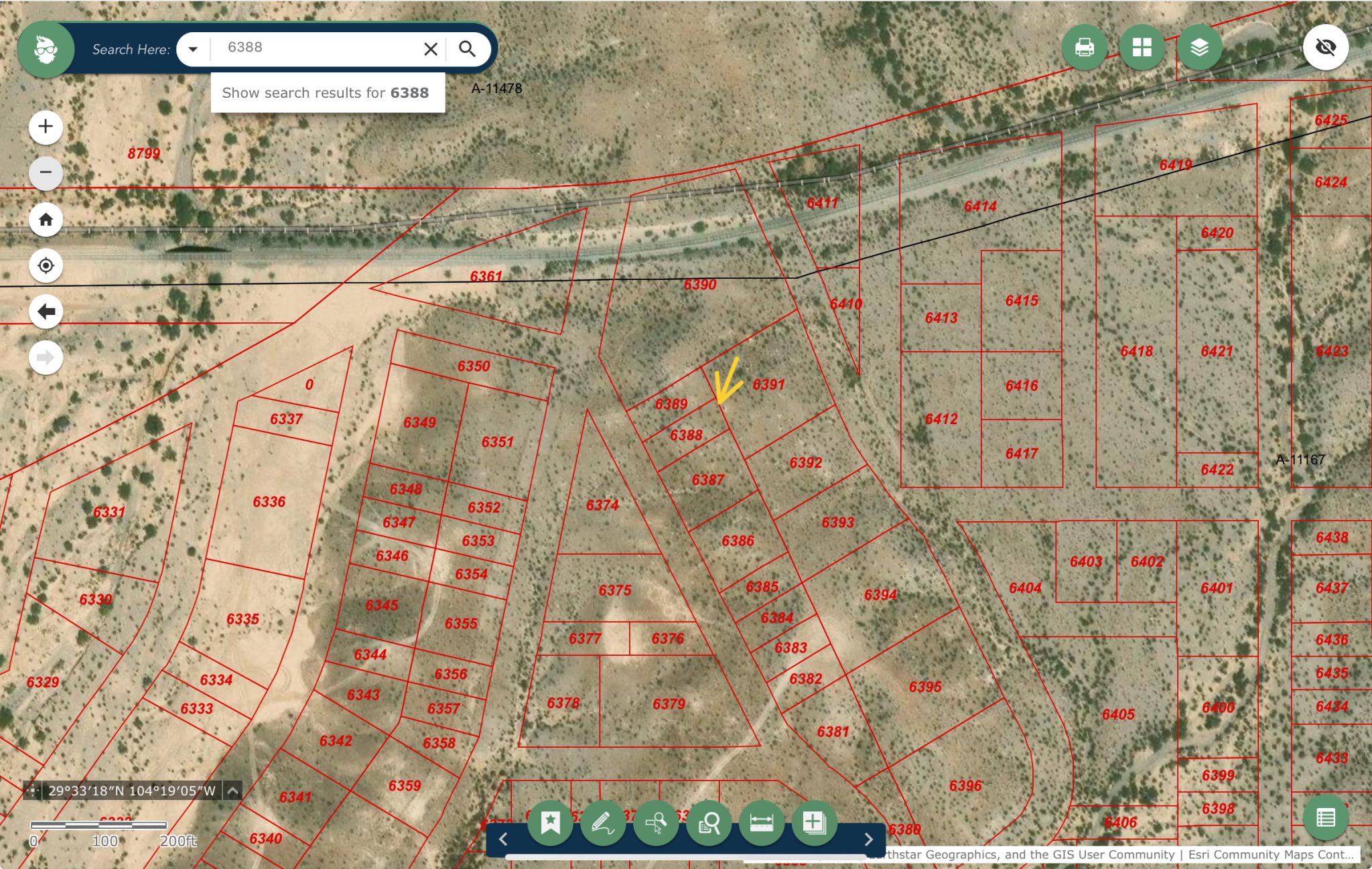This screenshot has height=869, width=1372.
Task: Click parcel label 6421
Action: (1217, 351)
